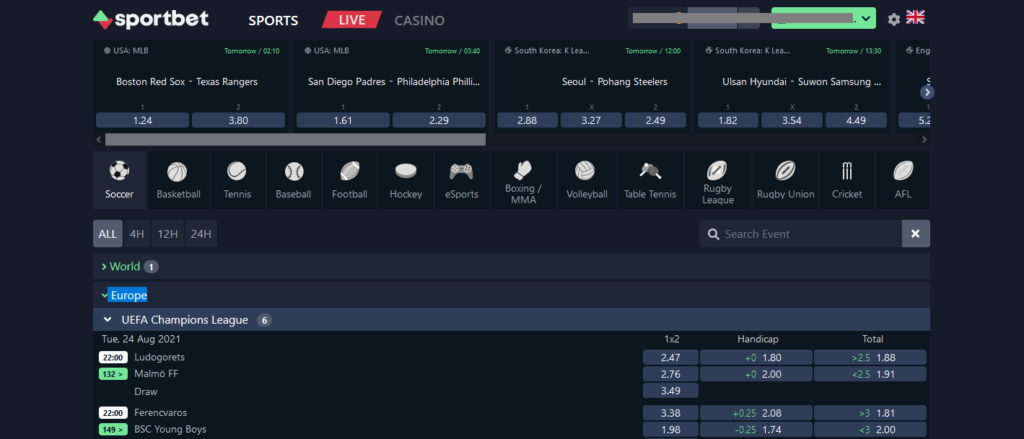
Task: Open the green account dropdown
Action: tap(823, 18)
